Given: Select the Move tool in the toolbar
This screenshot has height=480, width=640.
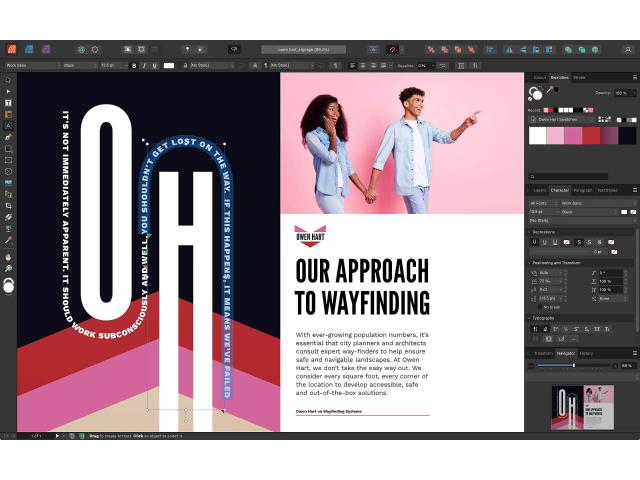Looking at the screenshot, I should pos(8,80).
